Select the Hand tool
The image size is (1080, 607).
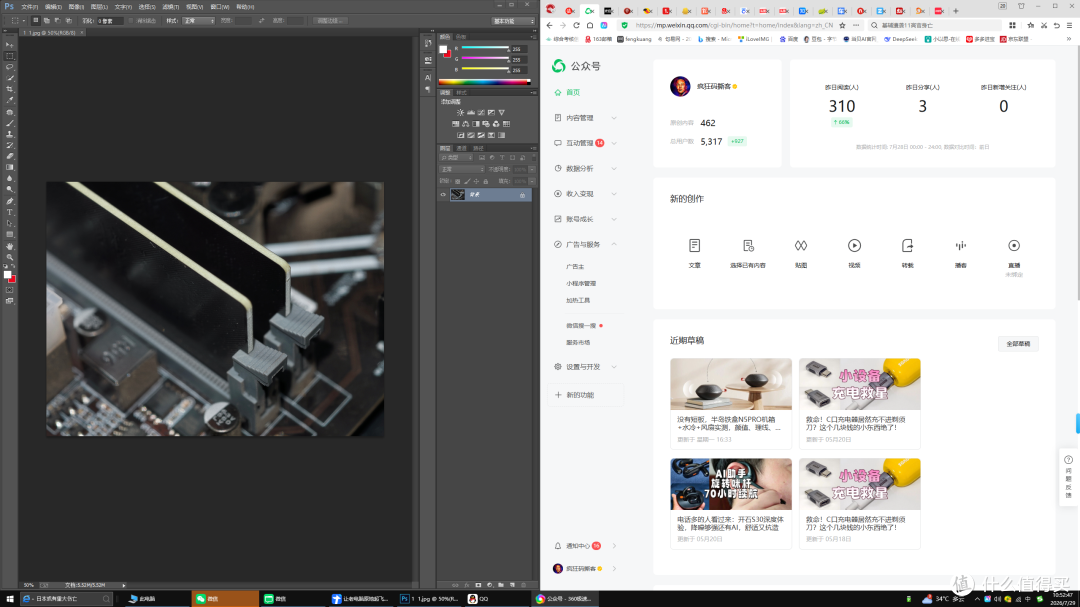10,246
